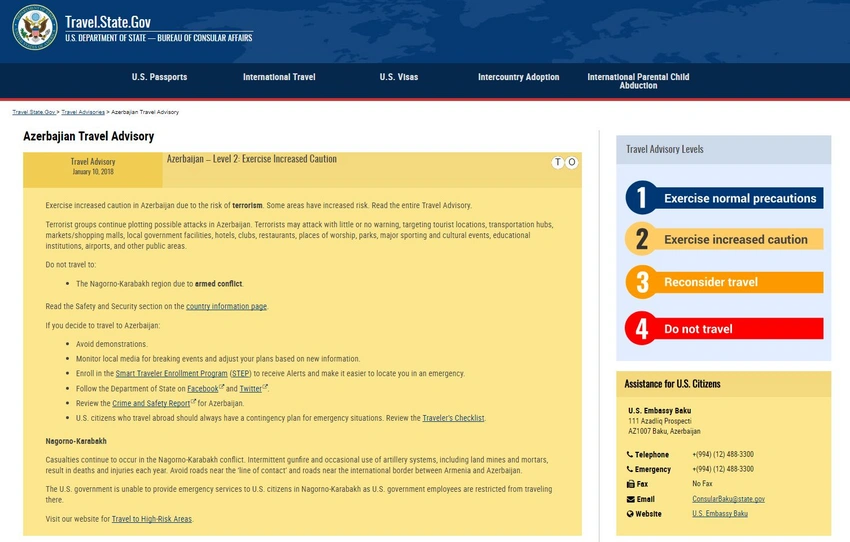The height and width of the screenshot is (542, 850).
Task: Open the U.S. Passports menu
Action: pos(159,77)
